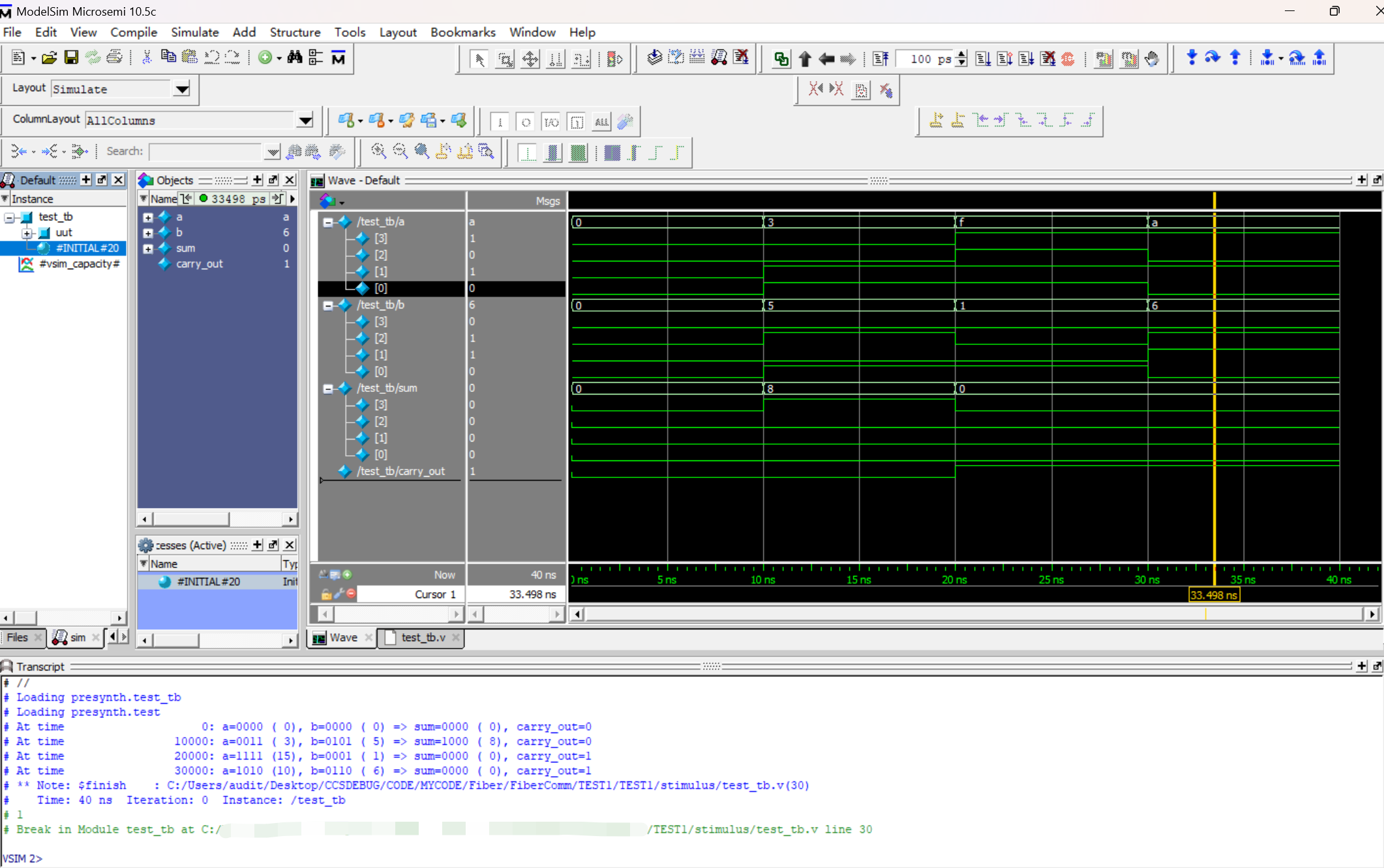Switch to the test_tb.v tab
Image resolution: width=1384 pixels, height=868 pixels.
(x=423, y=637)
